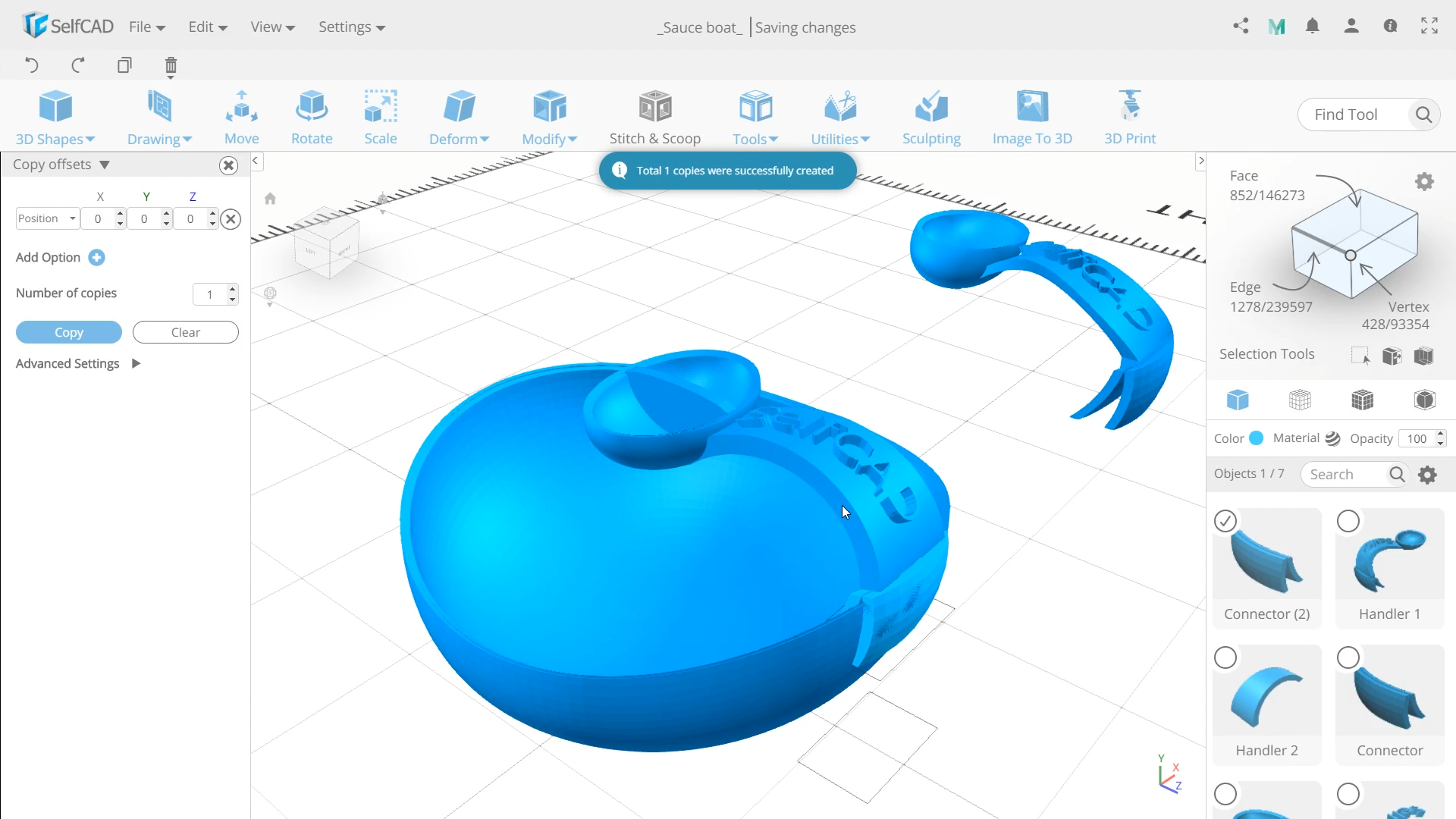Image resolution: width=1456 pixels, height=819 pixels.
Task: Deselect the Connector (2) object circle
Action: coord(1225,521)
